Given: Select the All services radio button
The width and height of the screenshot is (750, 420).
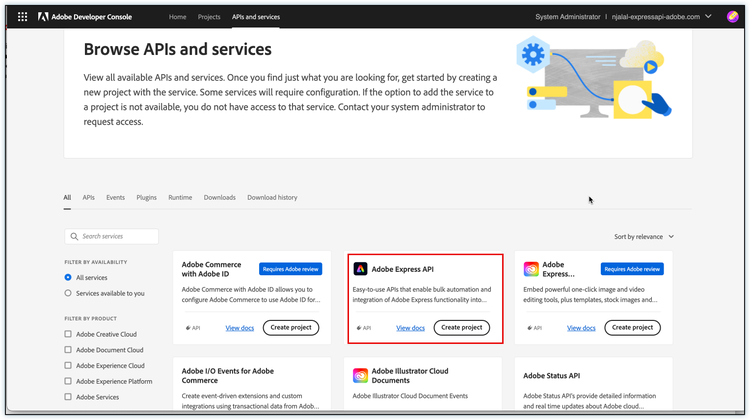Looking at the screenshot, I should pos(68,277).
